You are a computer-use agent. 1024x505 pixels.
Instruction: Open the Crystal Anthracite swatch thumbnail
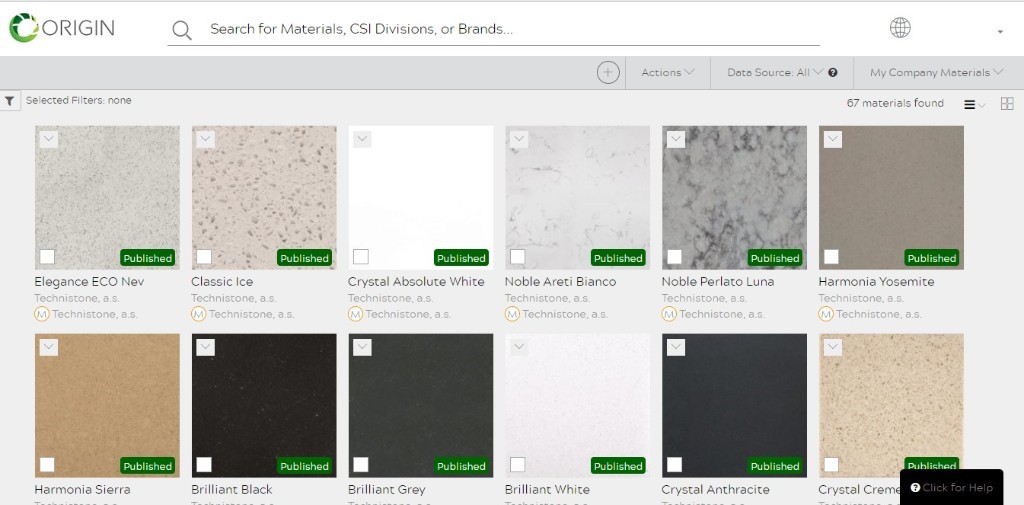tap(734, 405)
